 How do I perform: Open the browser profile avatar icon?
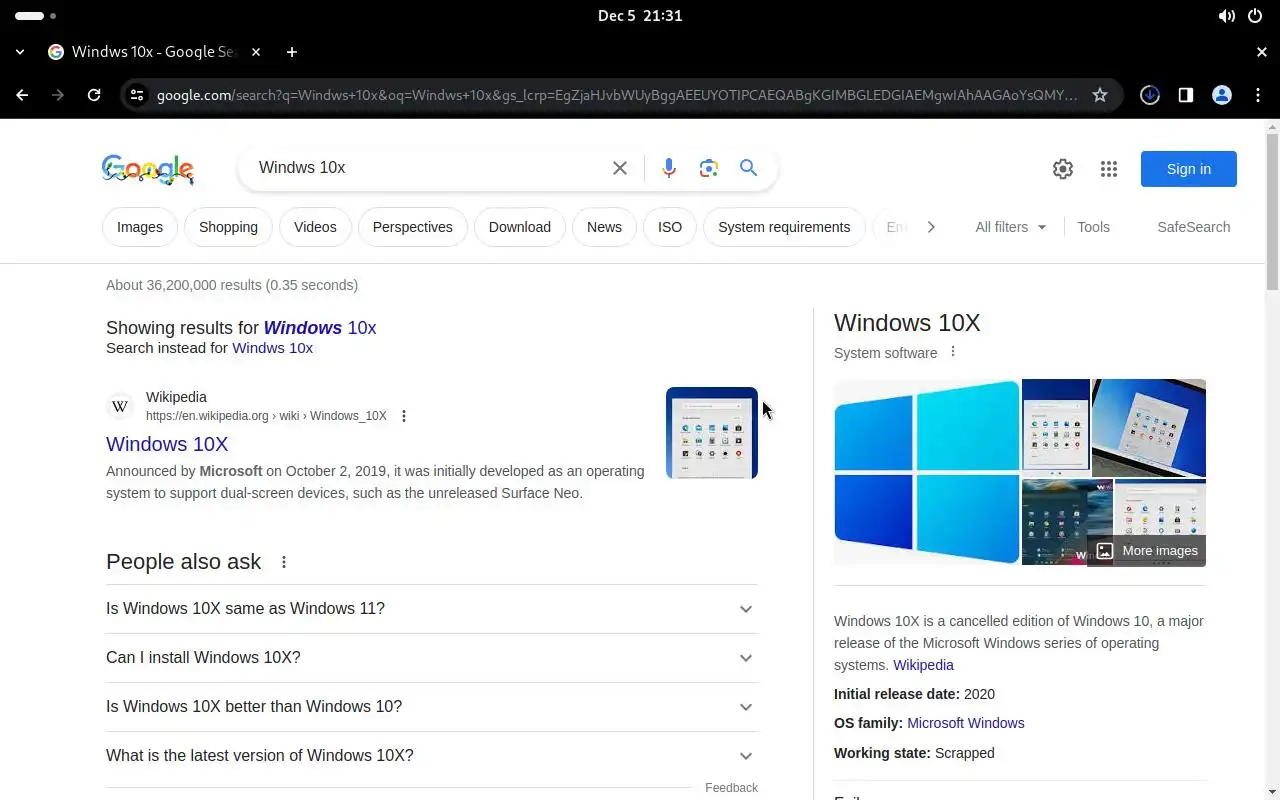(x=1222, y=95)
